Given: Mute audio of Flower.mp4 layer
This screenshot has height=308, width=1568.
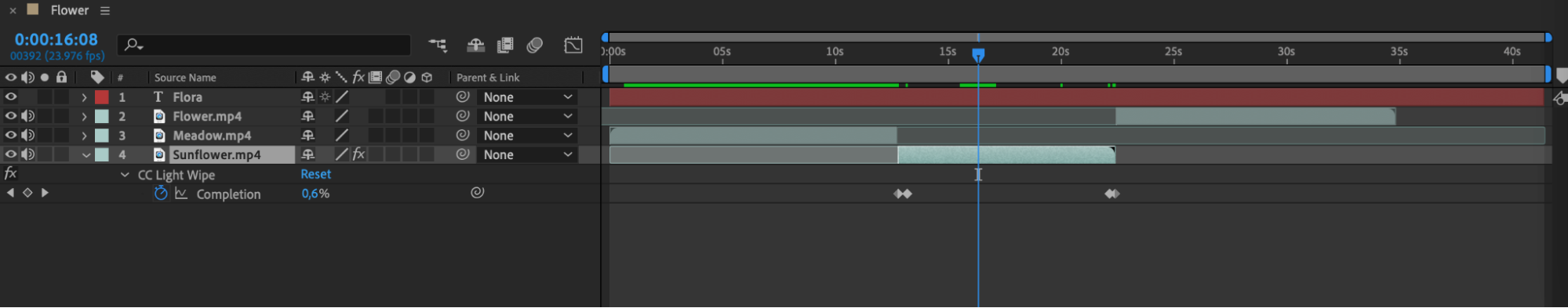Looking at the screenshot, I should pos(28,116).
